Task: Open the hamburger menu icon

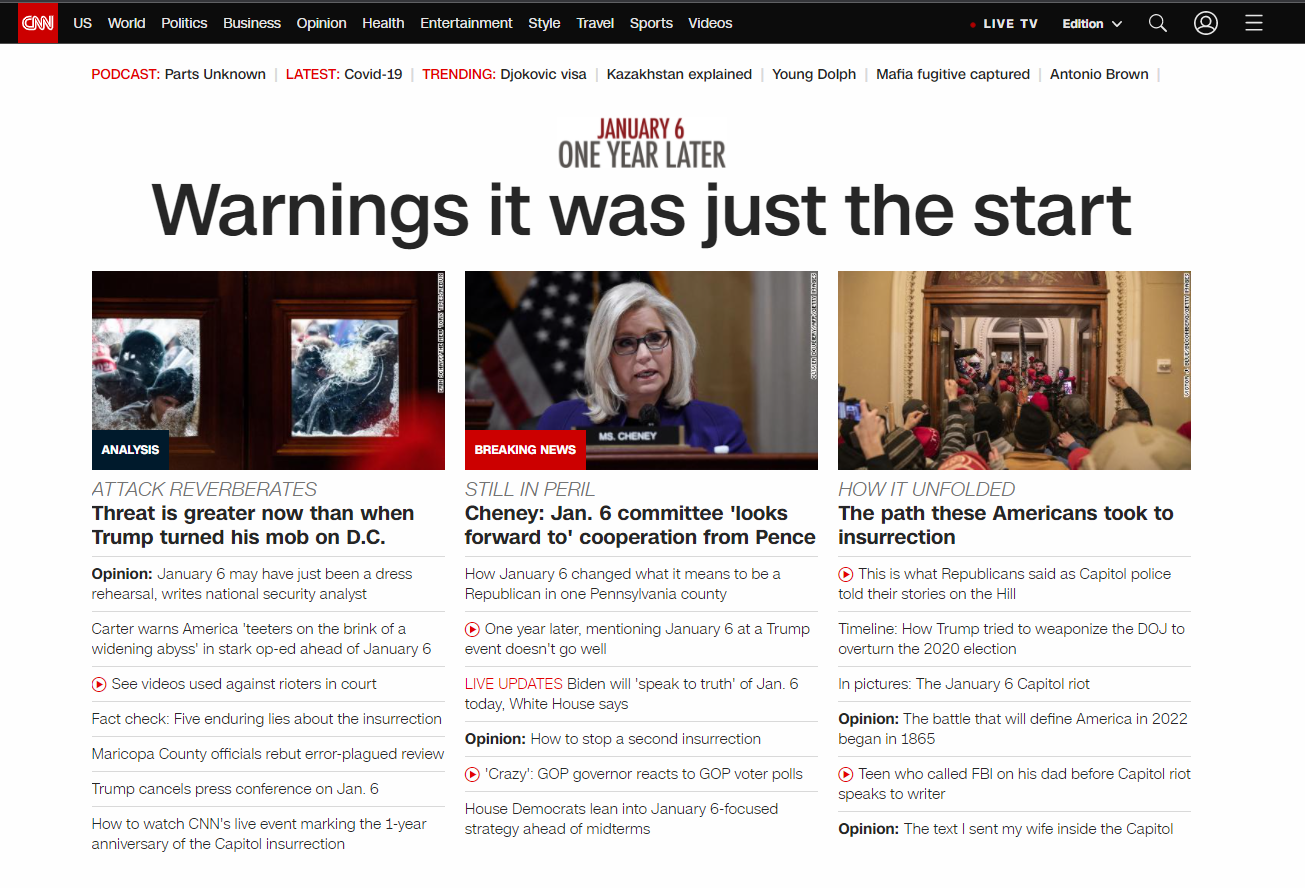Action: pyautogui.click(x=1254, y=23)
